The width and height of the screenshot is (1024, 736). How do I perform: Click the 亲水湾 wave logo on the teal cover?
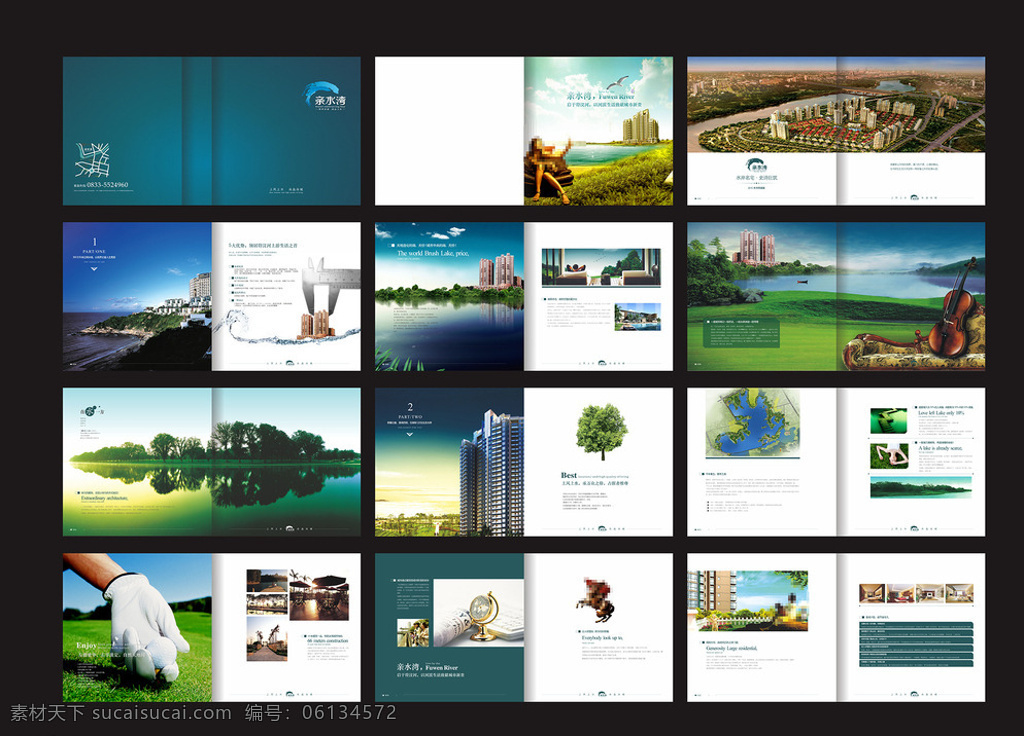click(x=325, y=97)
